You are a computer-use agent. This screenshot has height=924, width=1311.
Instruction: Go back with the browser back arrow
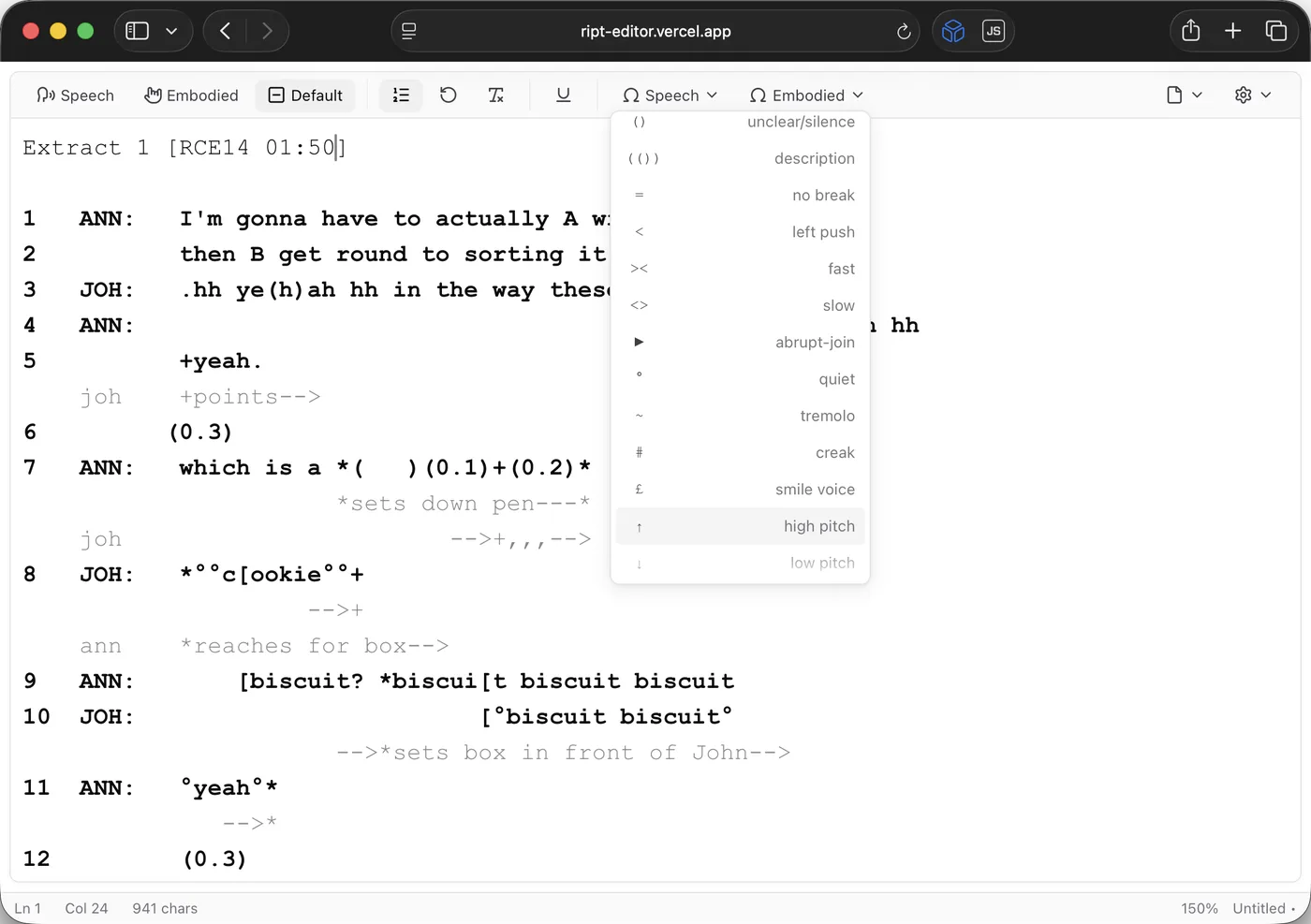pos(225,31)
